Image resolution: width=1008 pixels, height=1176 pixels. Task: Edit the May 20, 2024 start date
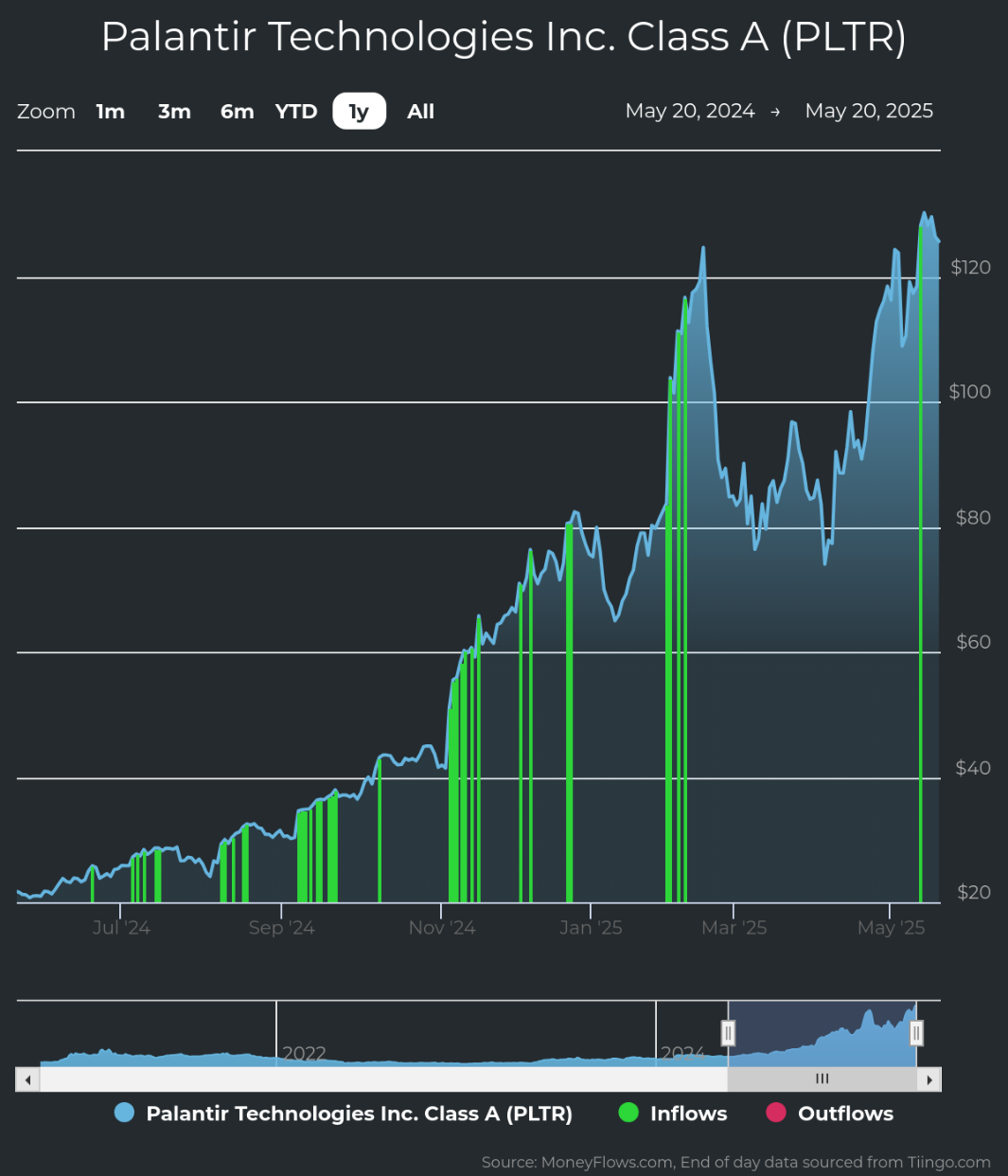[x=690, y=111]
